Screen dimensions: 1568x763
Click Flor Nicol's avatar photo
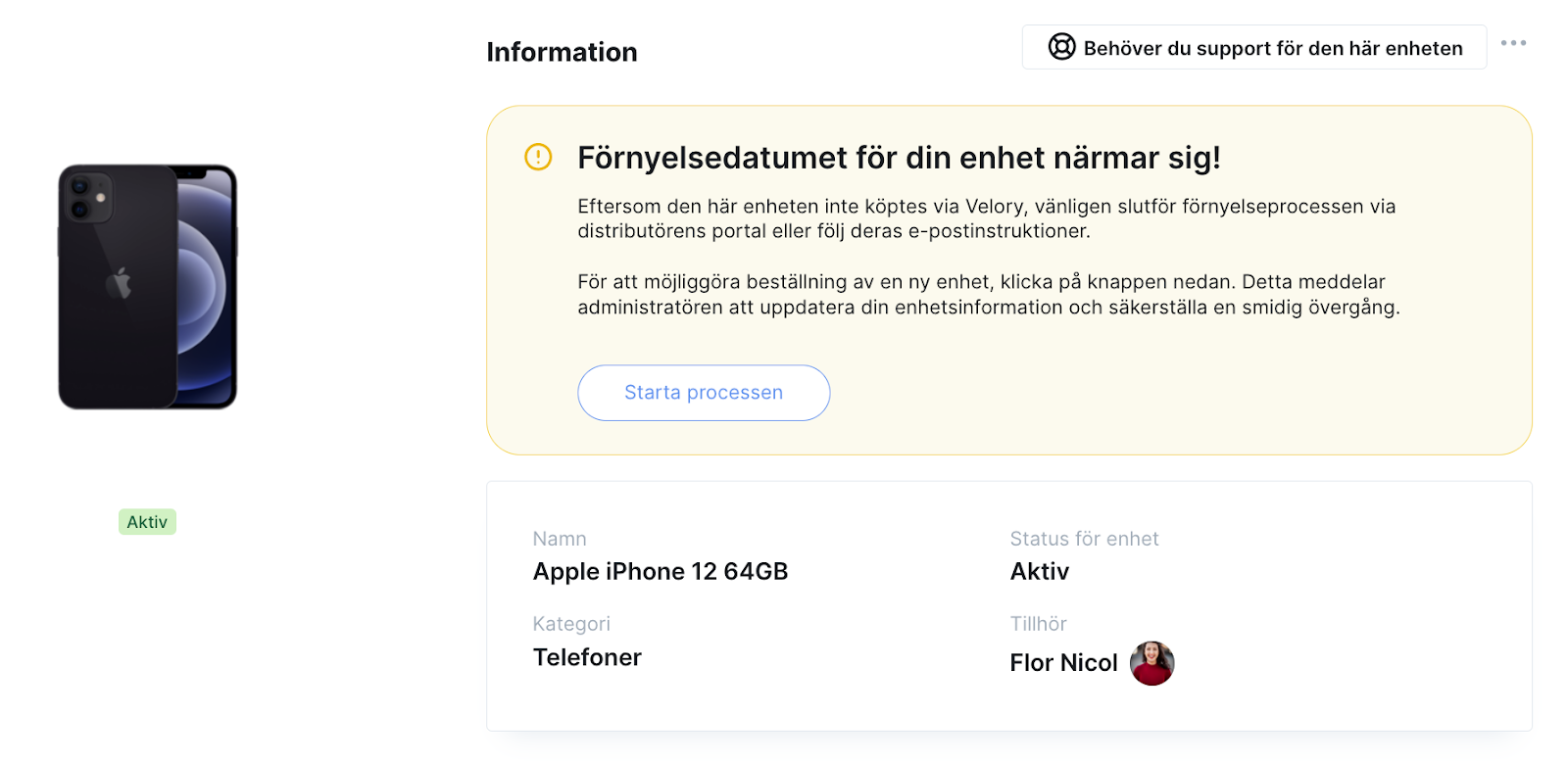point(1151,663)
